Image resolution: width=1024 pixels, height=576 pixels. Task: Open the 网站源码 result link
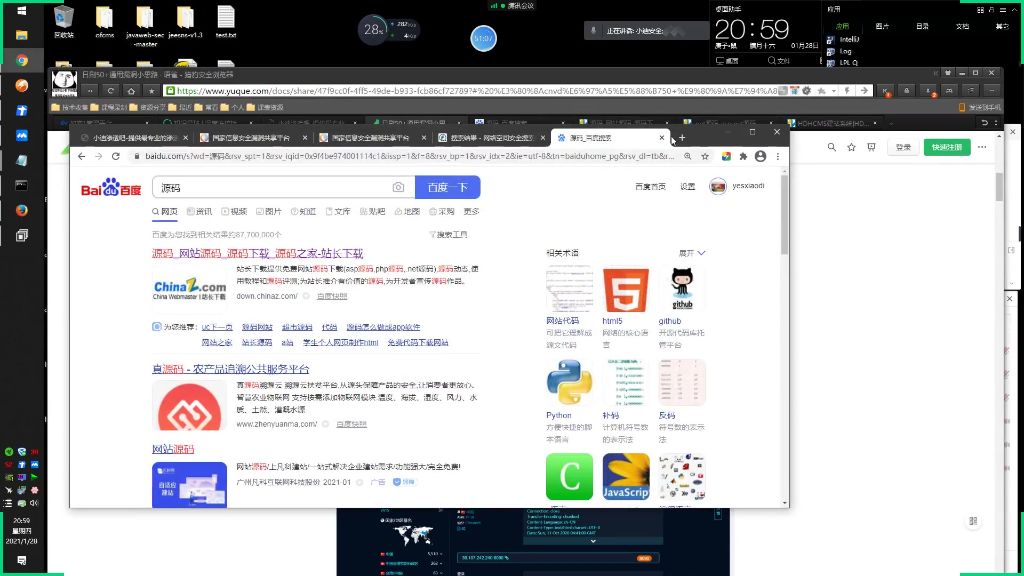click(x=173, y=449)
